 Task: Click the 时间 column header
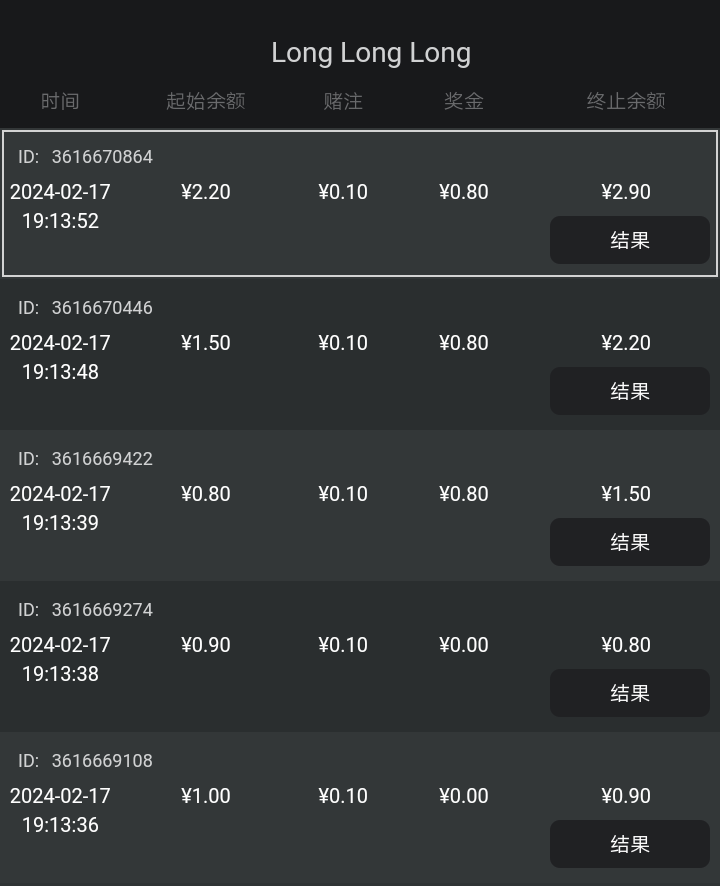(x=60, y=101)
